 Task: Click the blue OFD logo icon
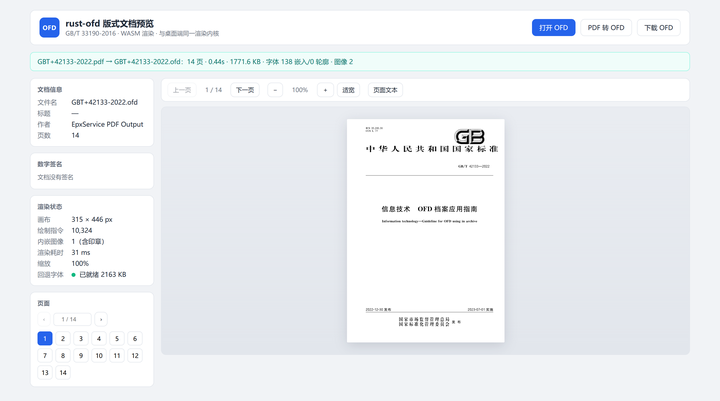[49, 28]
